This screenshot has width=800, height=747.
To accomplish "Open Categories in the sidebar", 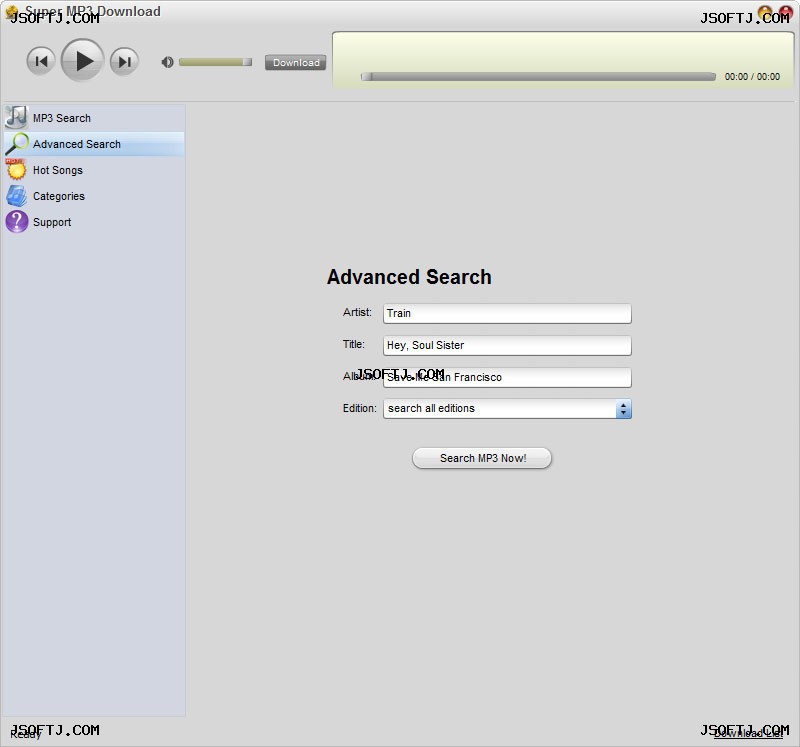I will tap(94, 196).
